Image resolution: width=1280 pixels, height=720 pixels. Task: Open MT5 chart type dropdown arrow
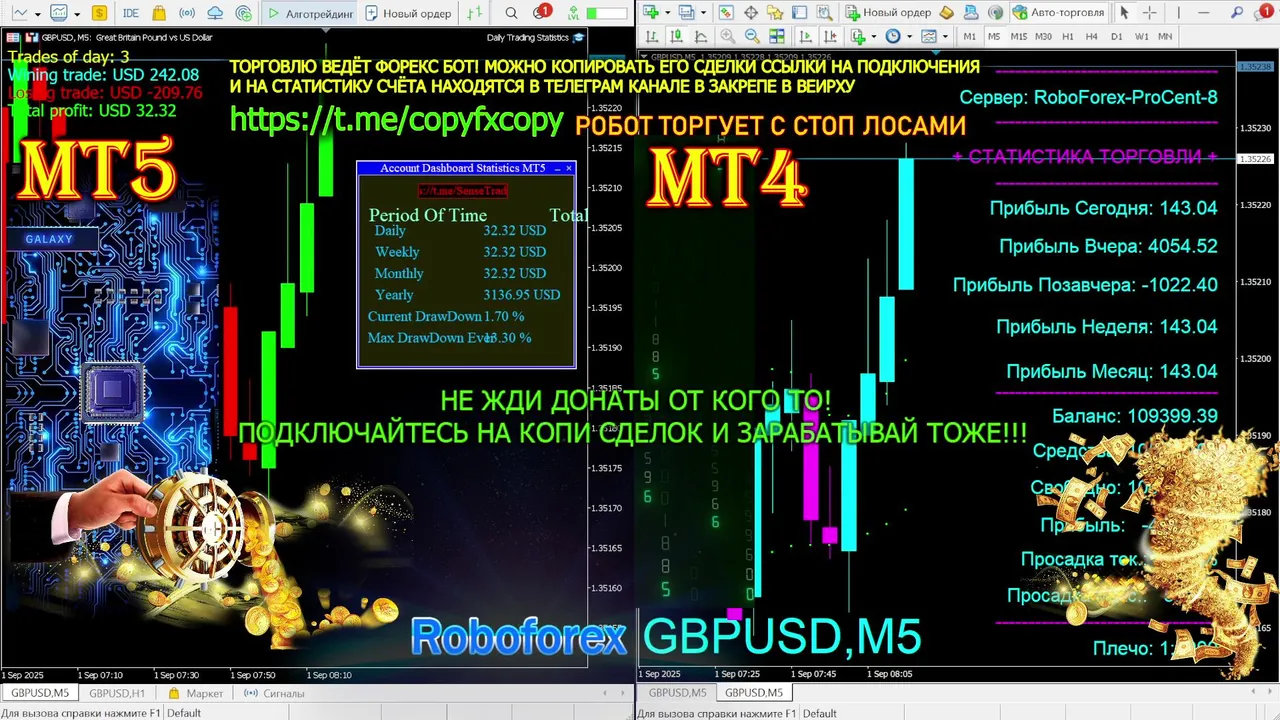click(38, 15)
